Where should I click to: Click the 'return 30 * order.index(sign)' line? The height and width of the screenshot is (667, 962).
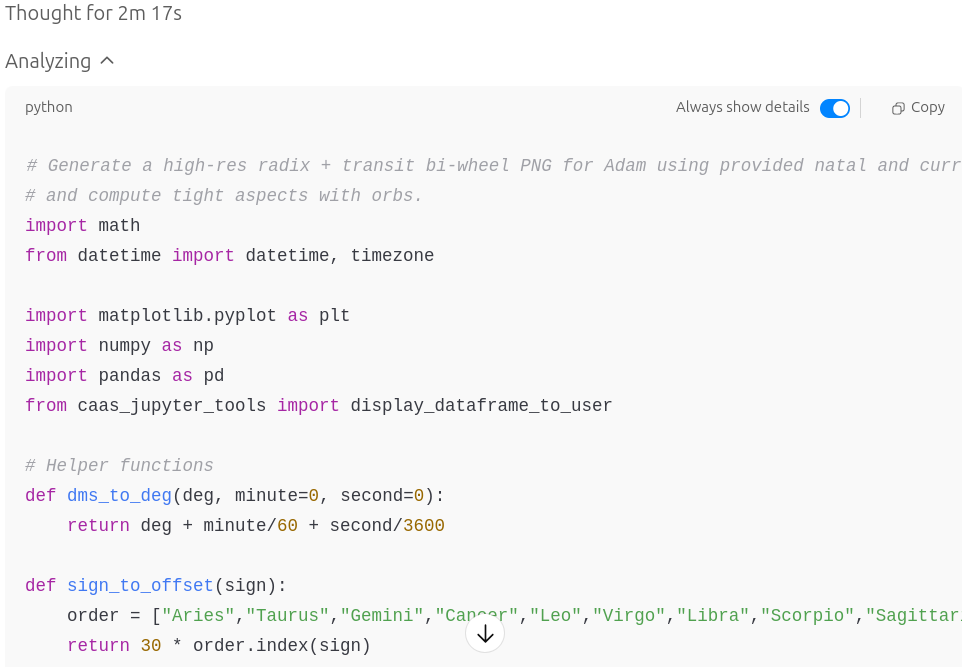pyautogui.click(x=218, y=646)
